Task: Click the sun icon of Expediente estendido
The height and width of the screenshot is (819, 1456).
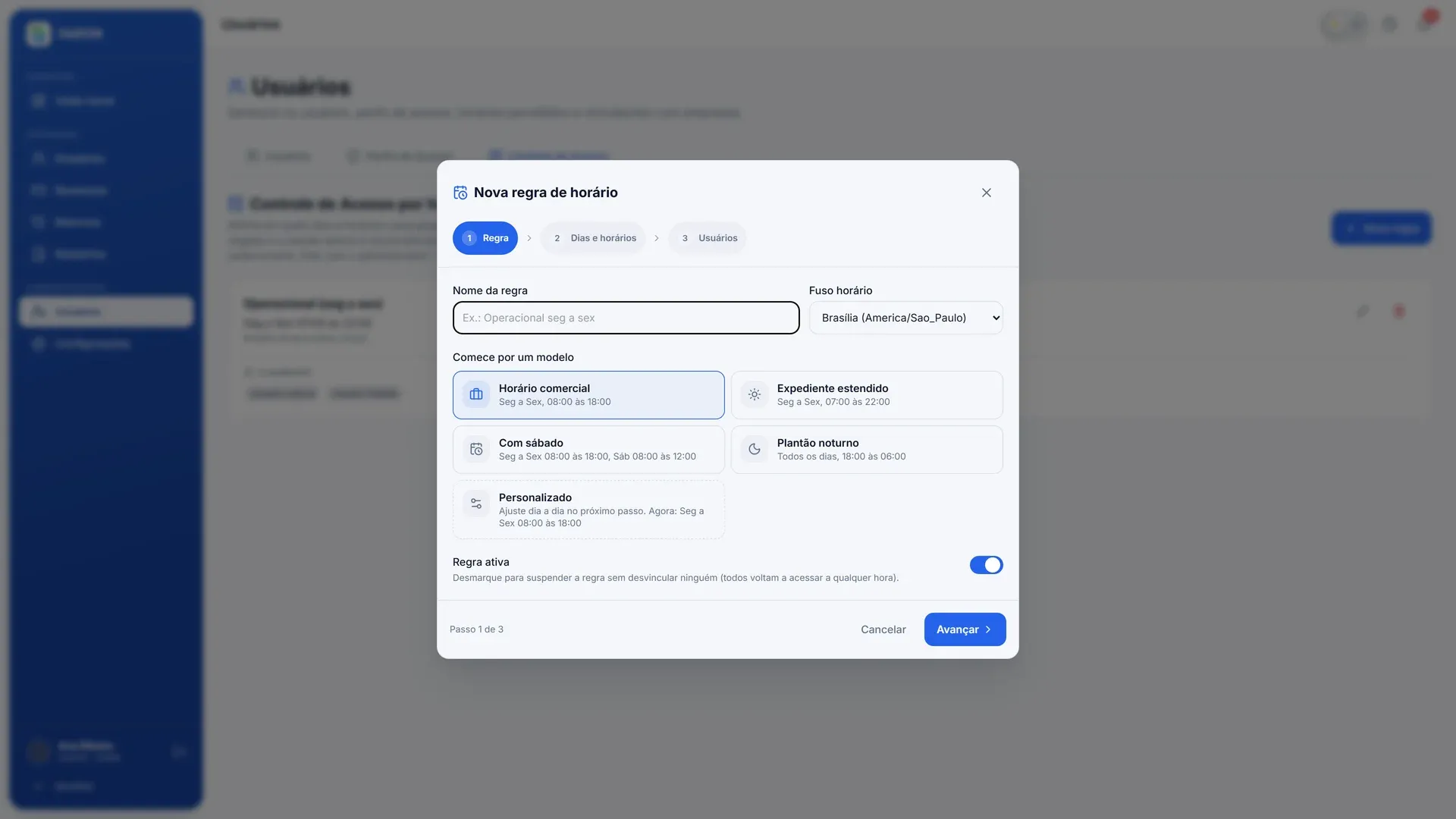Action: (755, 394)
